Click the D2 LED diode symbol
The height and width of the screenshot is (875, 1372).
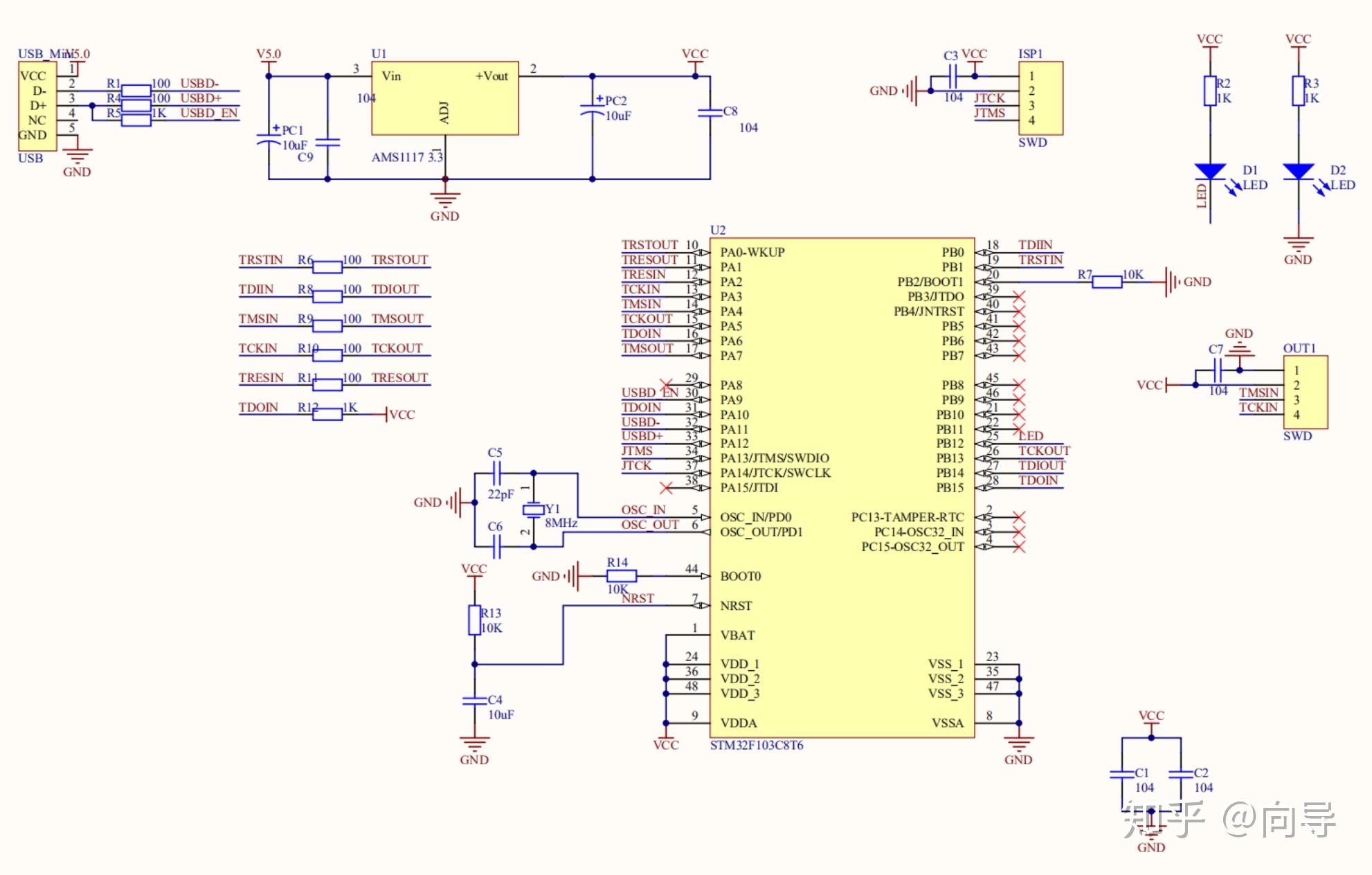click(1298, 172)
